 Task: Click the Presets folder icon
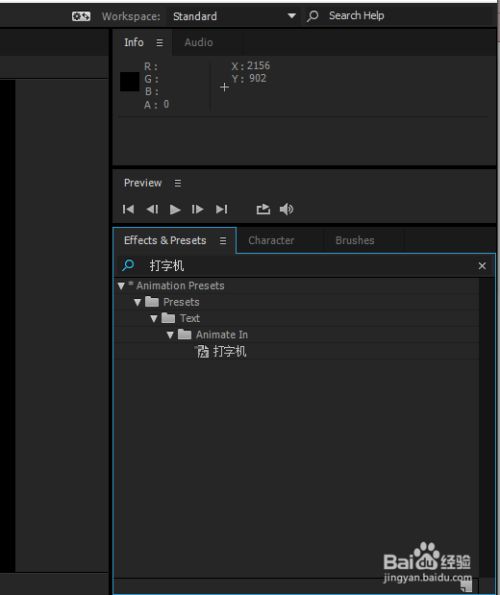[152, 302]
